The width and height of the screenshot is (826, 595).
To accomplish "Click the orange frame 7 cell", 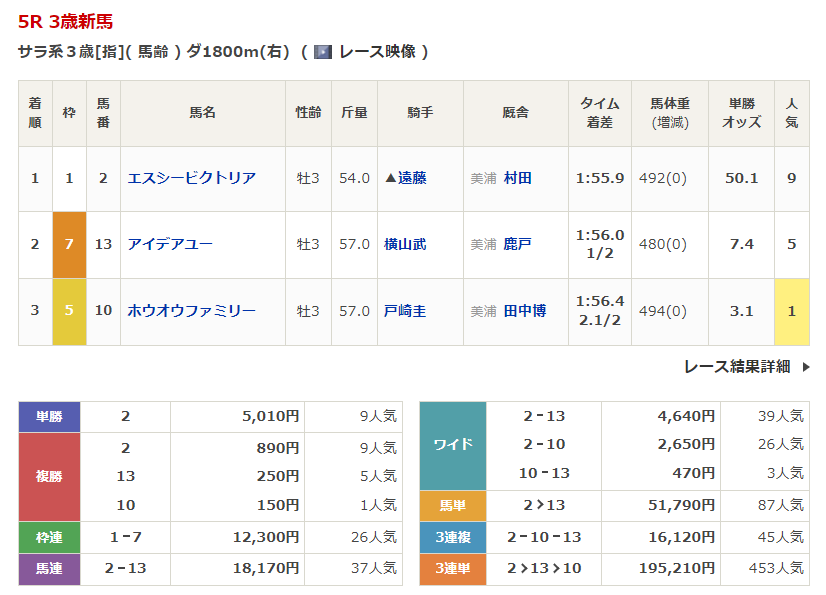I will 69,244.
